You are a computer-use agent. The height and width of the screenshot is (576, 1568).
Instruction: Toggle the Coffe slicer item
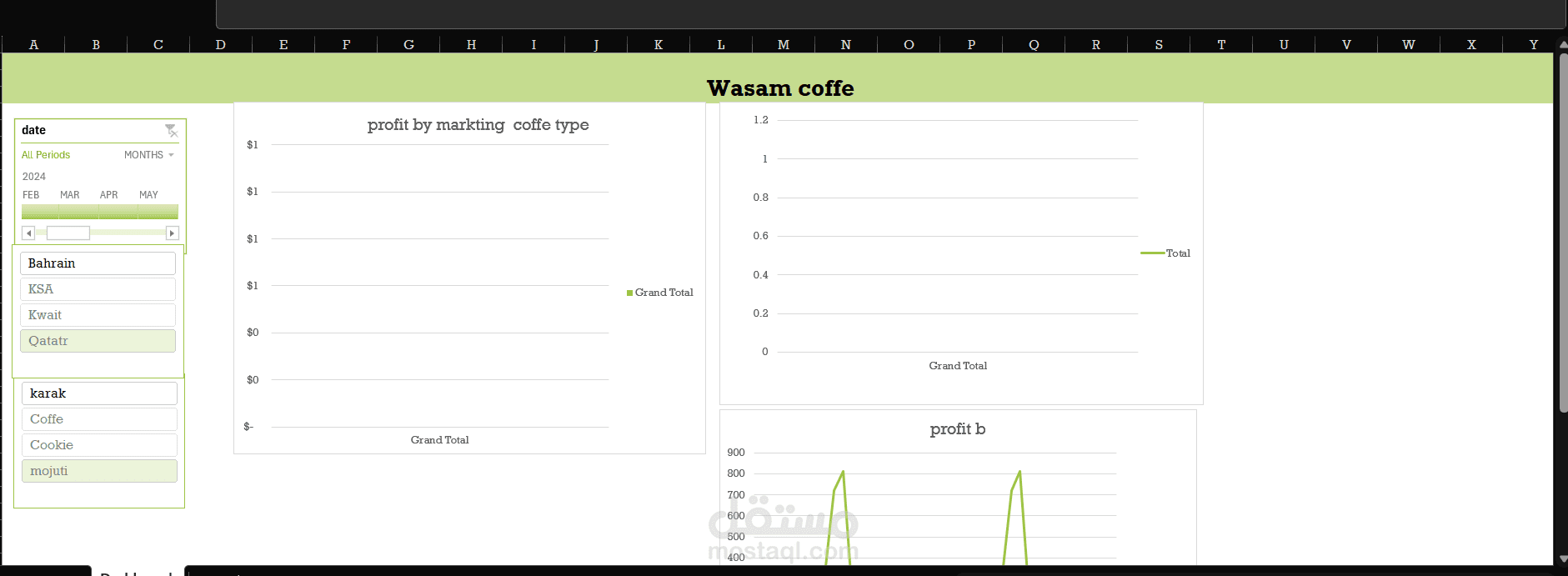99,419
